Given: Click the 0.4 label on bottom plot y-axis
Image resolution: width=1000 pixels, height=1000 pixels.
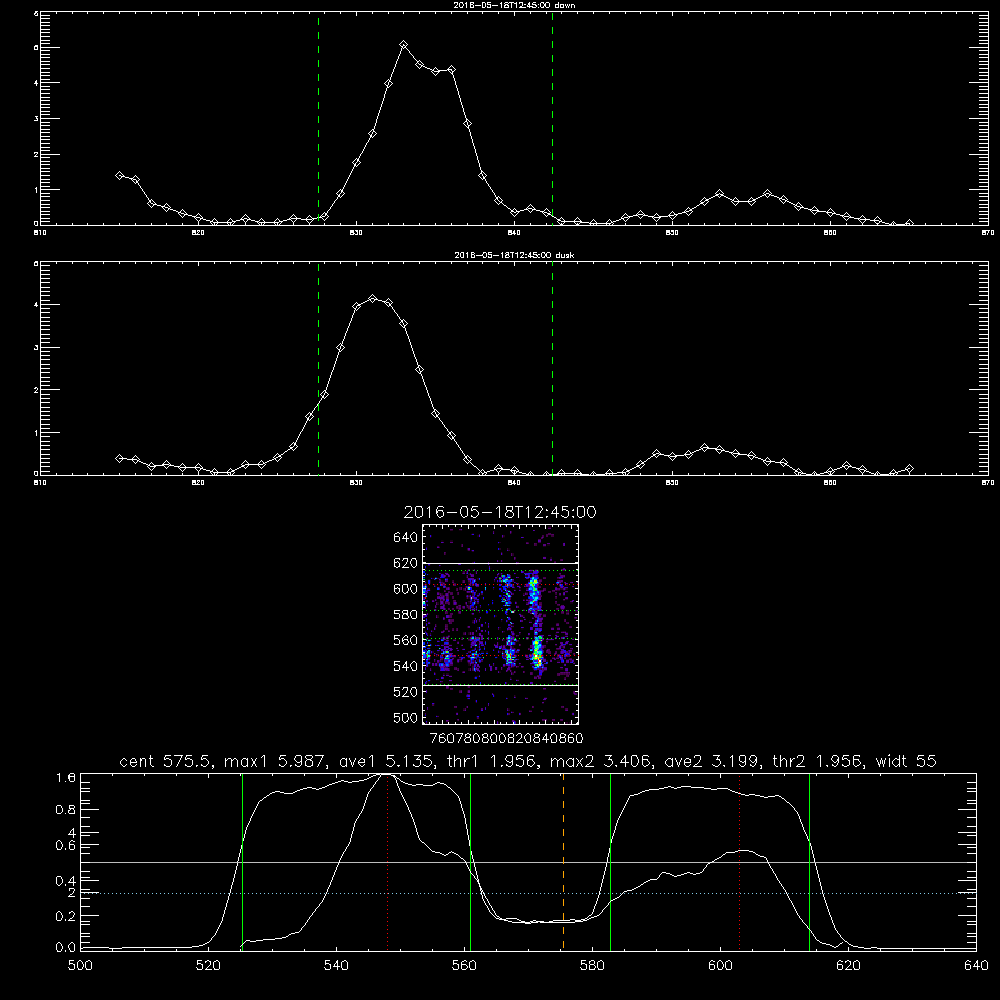Looking at the screenshot, I should [66, 881].
